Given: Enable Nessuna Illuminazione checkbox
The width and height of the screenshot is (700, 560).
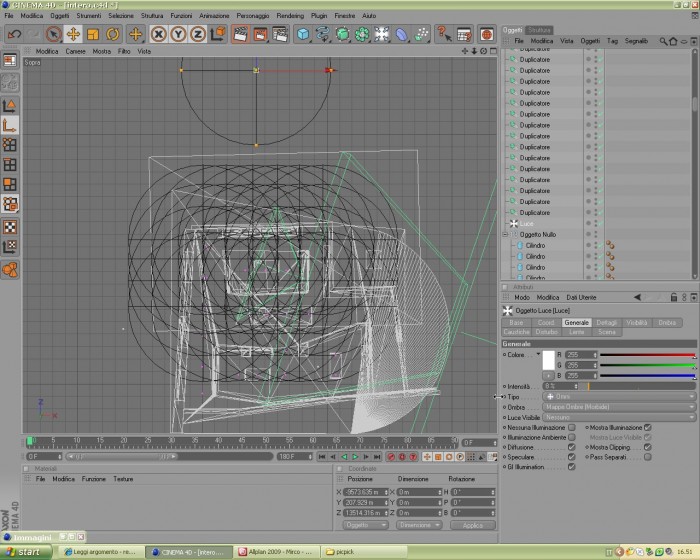Looking at the screenshot, I should tap(571, 427).
